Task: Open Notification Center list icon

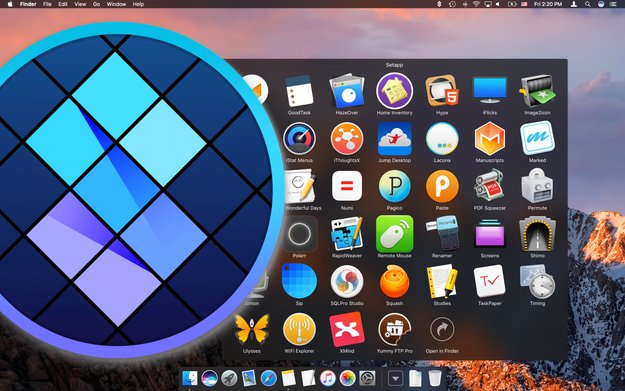Action: [613, 4]
